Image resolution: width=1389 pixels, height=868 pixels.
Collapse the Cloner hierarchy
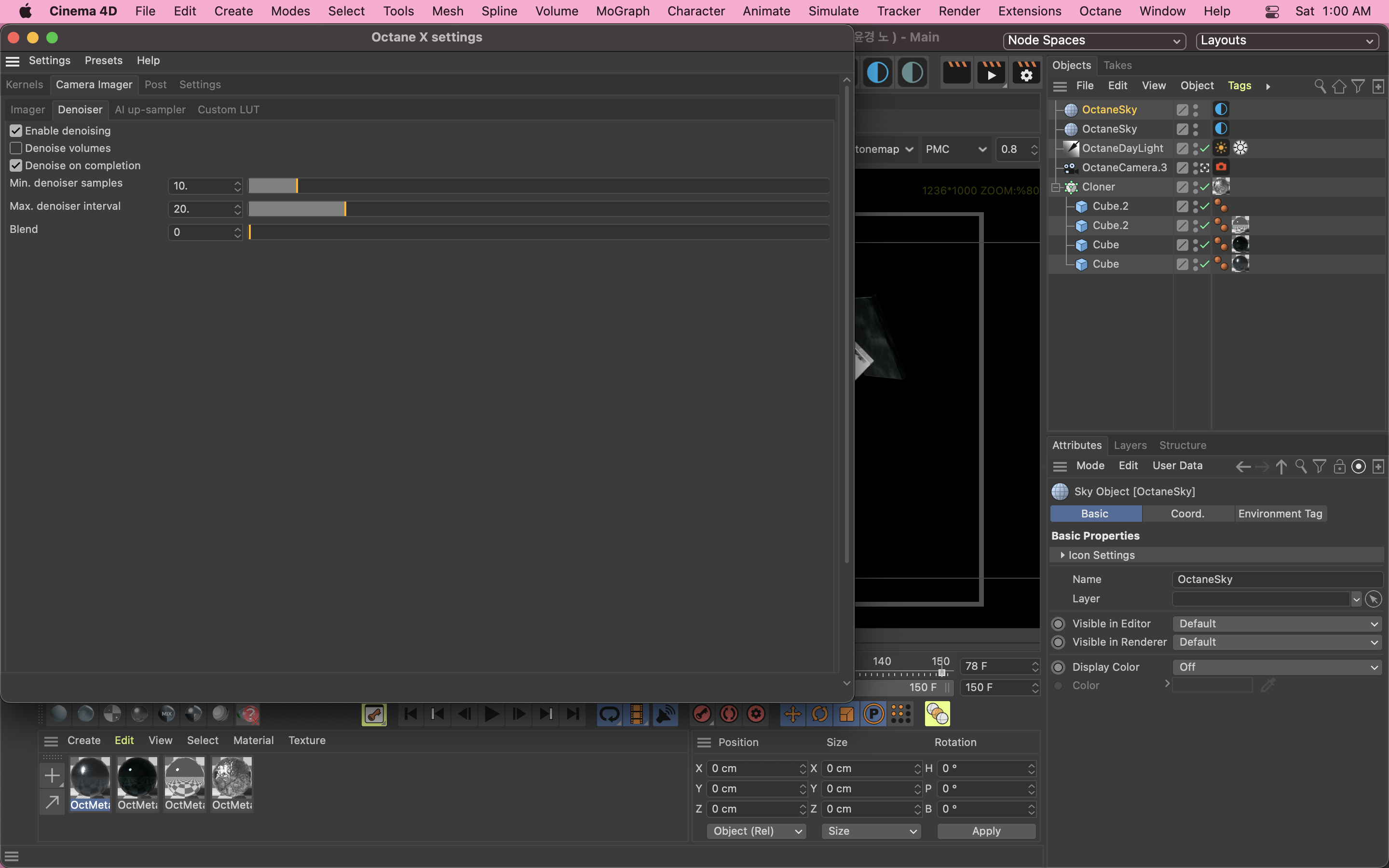coord(1056,187)
